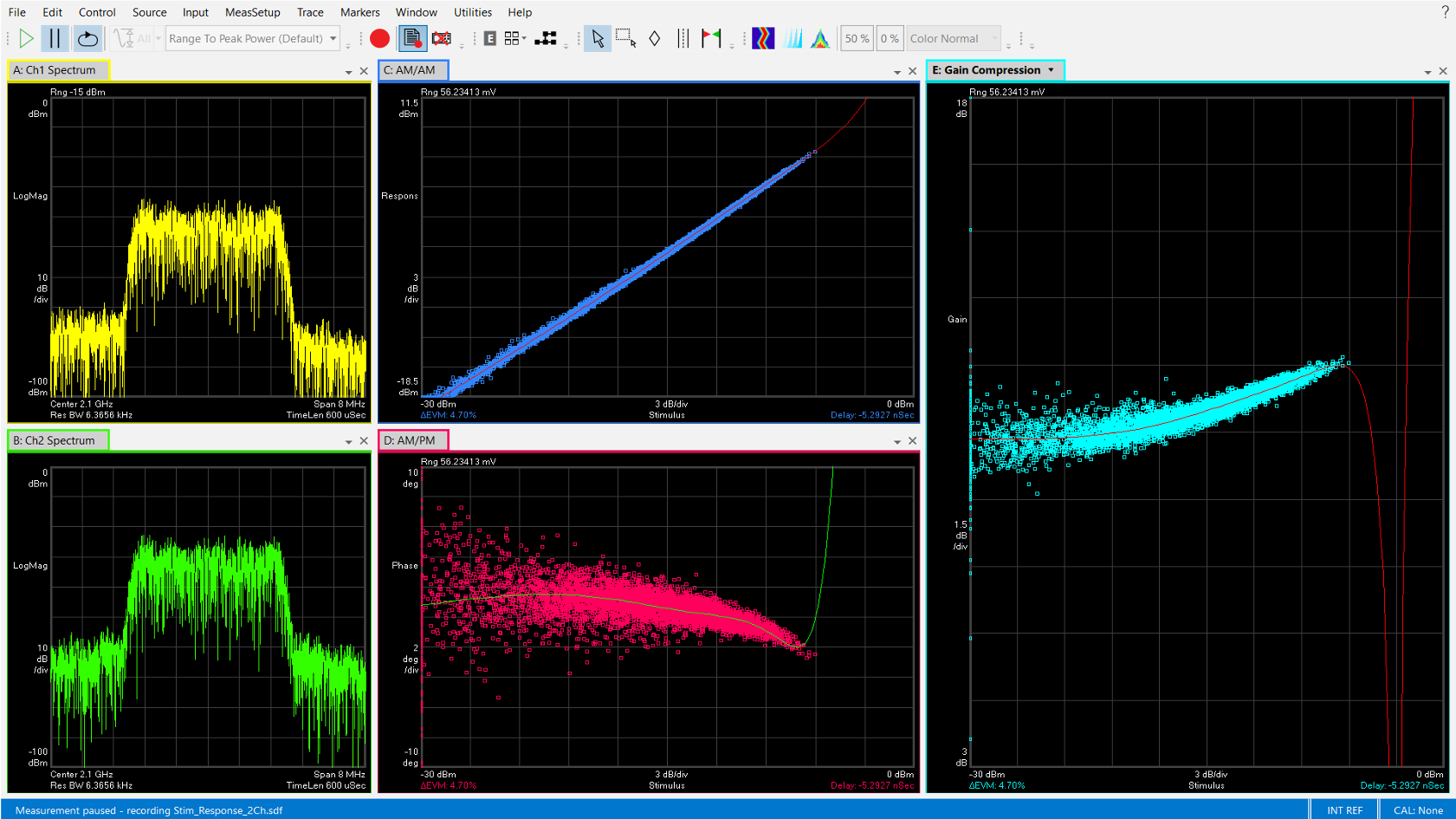
Task: Click the diamond marker tool
Action: 654,38
